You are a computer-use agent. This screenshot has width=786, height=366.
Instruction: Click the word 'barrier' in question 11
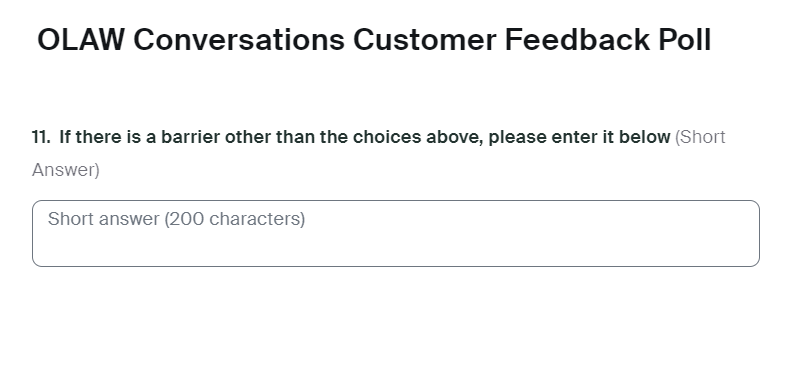[x=190, y=137]
